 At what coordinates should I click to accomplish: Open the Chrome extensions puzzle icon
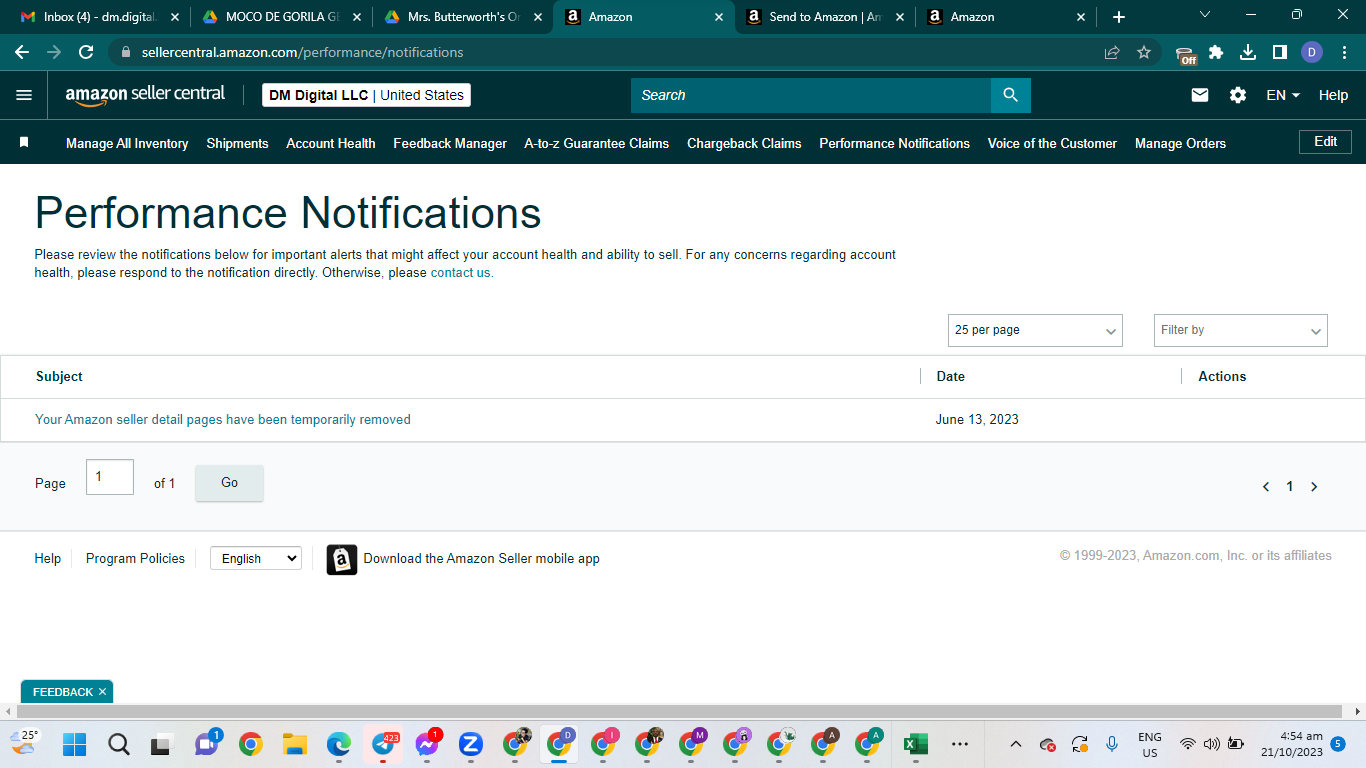1216,52
